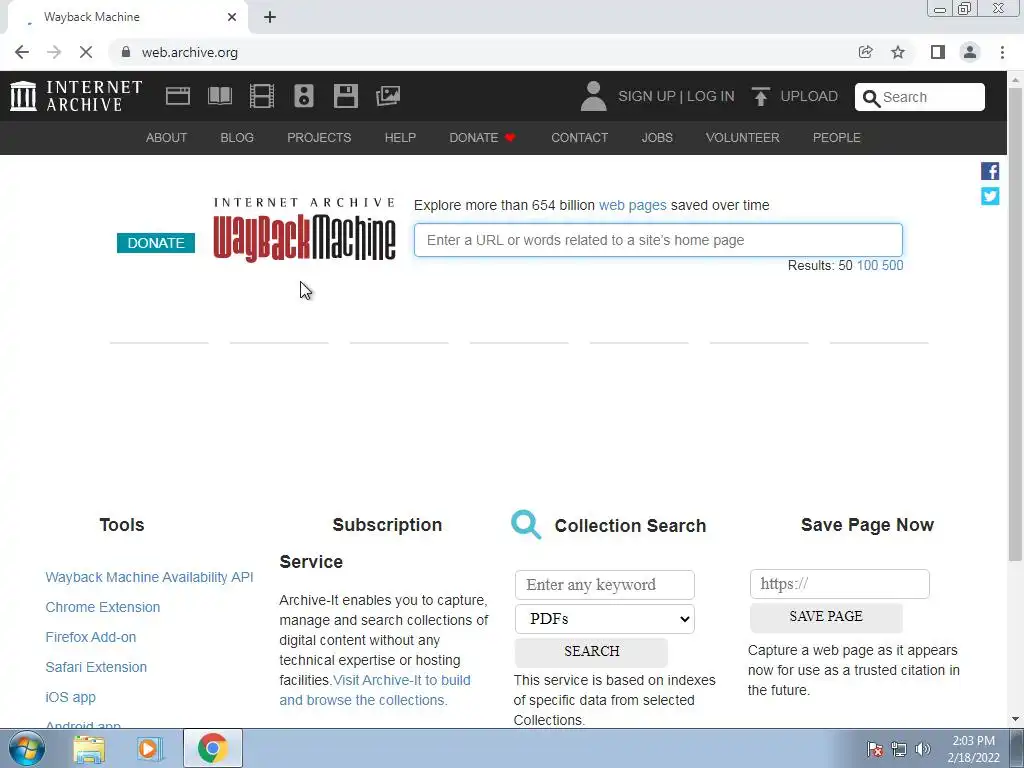
Task: Open the DONATE menu item with the heart
Action: click(483, 138)
